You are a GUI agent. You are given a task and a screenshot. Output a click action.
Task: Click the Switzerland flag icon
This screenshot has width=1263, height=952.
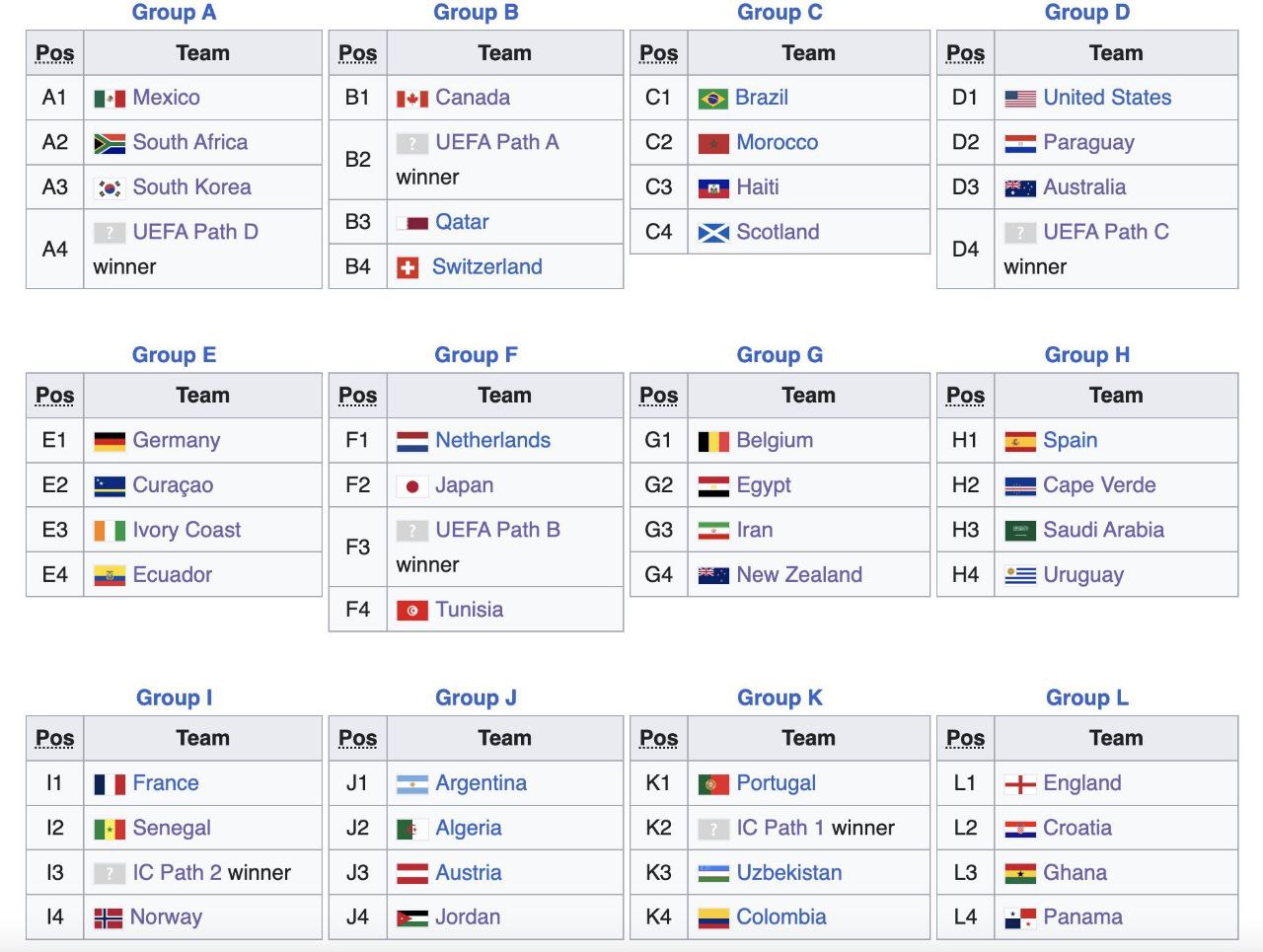pyautogui.click(x=408, y=268)
